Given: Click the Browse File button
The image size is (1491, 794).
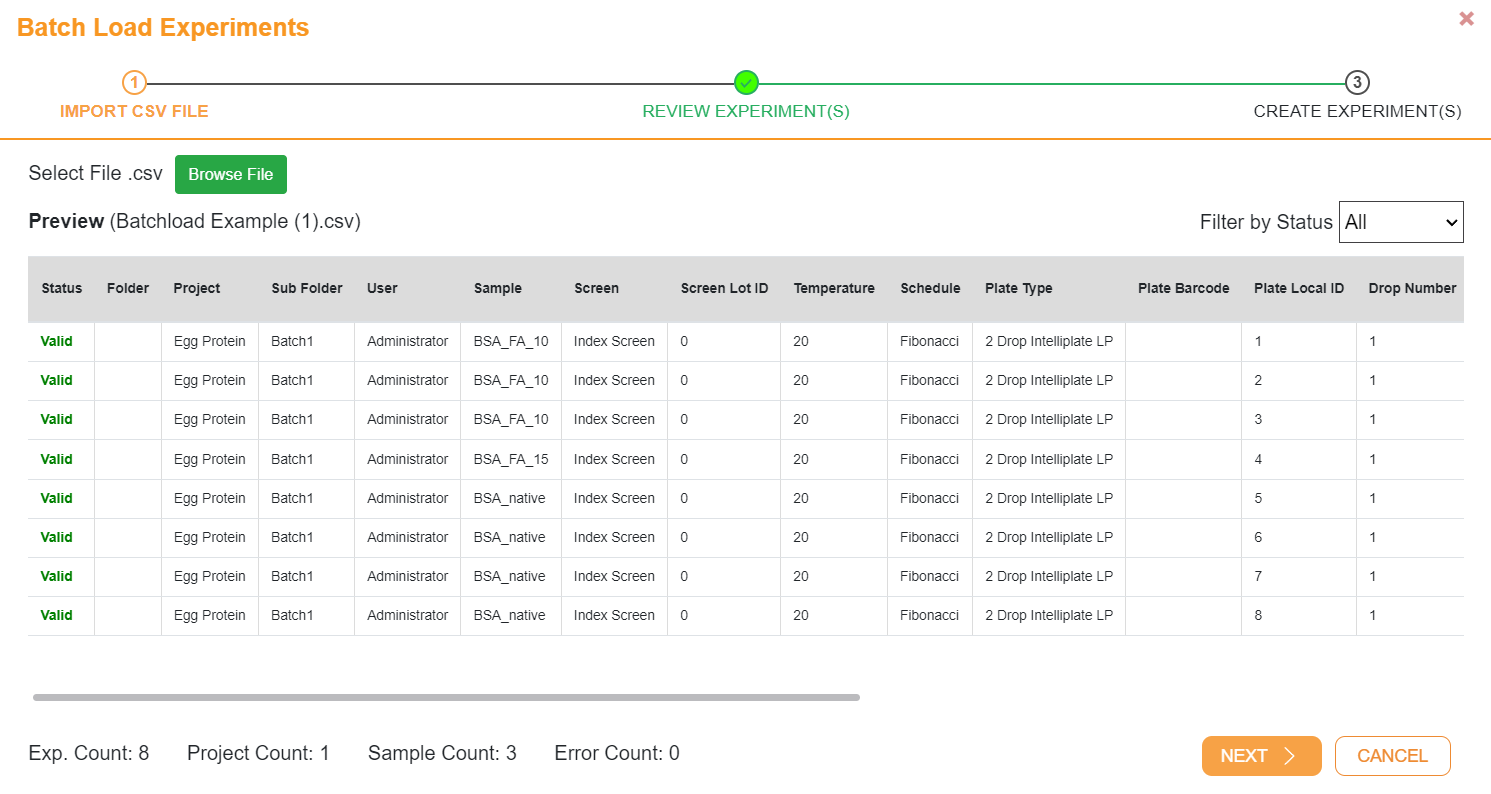Looking at the screenshot, I should click(x=230, y=174).
